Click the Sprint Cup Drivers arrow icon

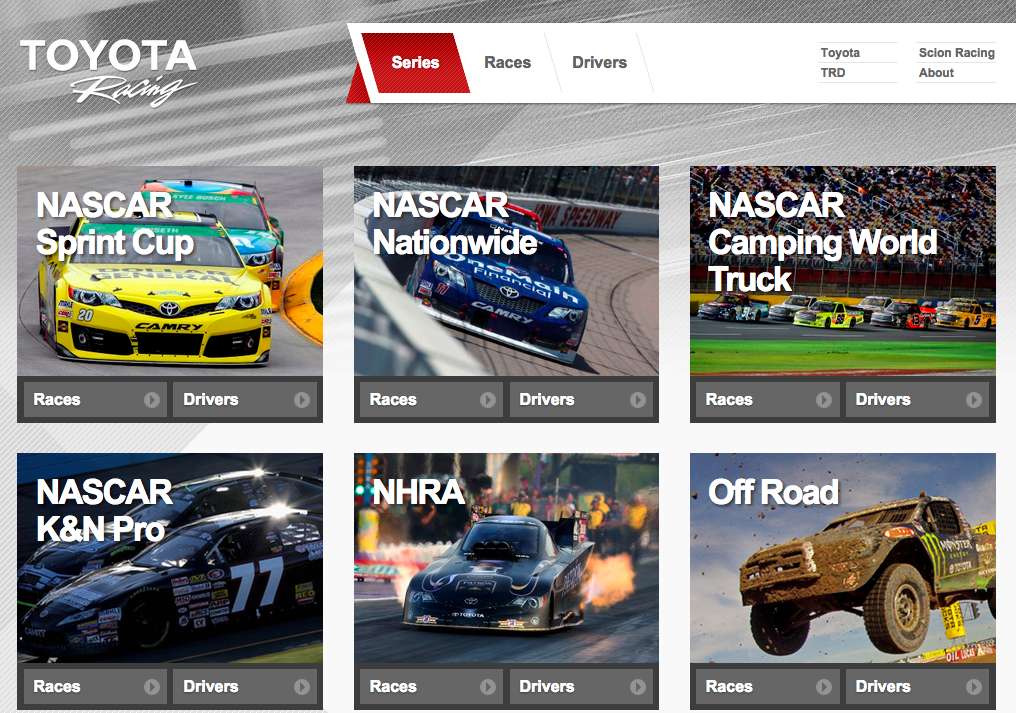301,400
